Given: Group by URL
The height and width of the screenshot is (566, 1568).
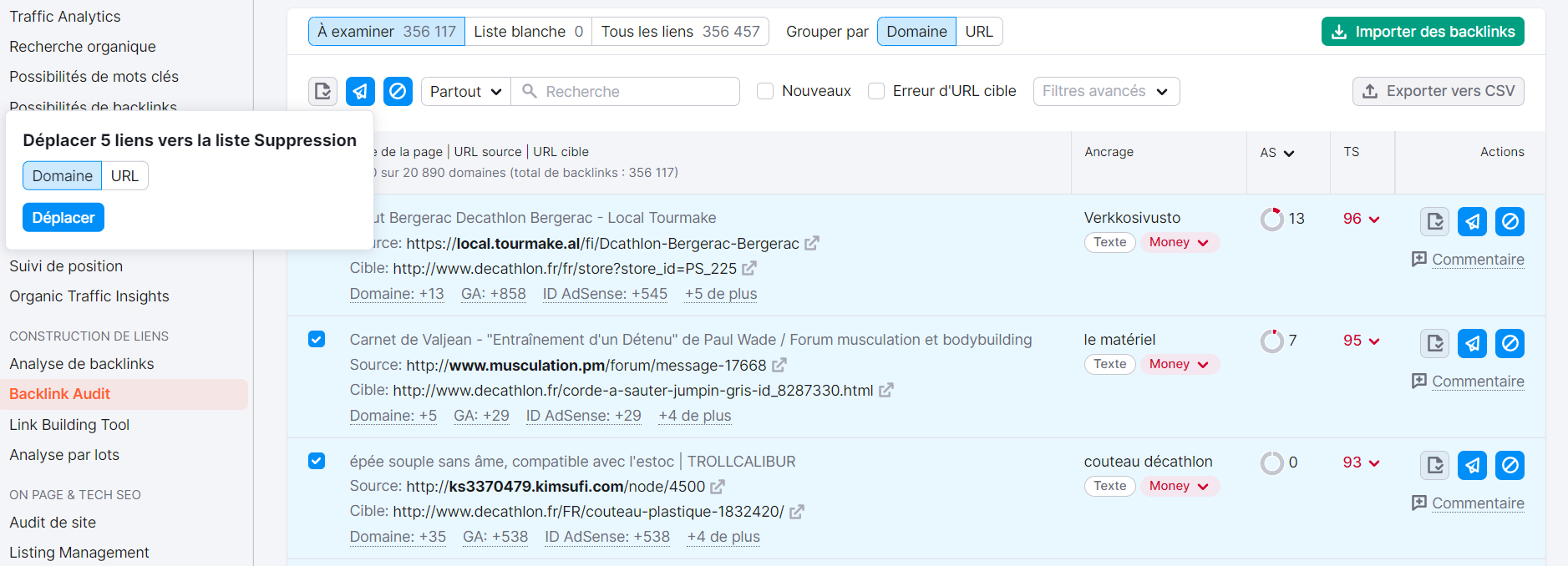Looking at the screenshot, I should (979, 32).
